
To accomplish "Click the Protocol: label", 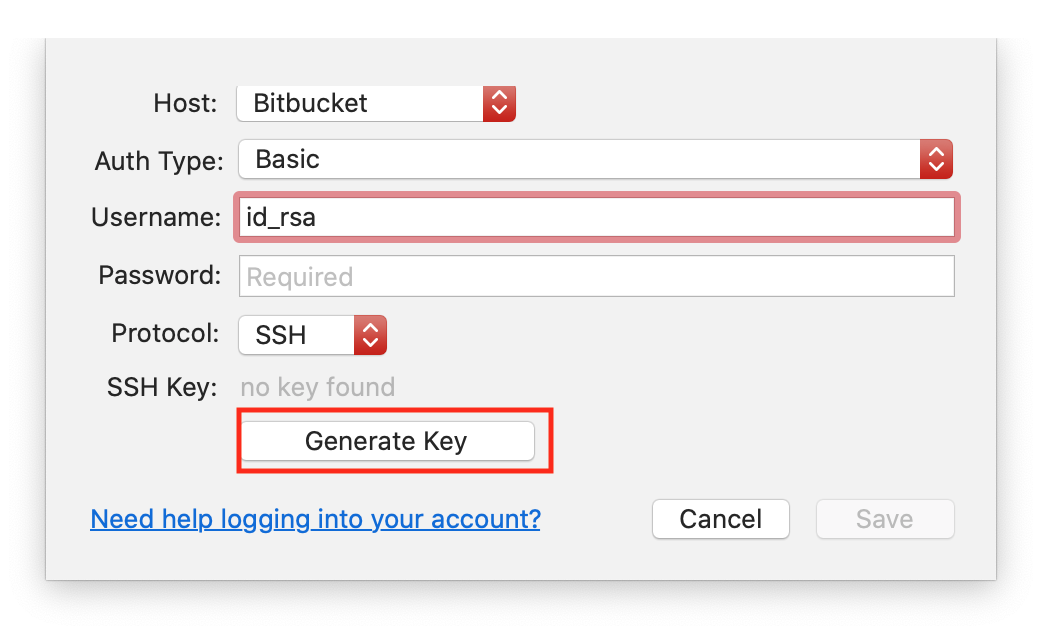I will coord(165,333).
